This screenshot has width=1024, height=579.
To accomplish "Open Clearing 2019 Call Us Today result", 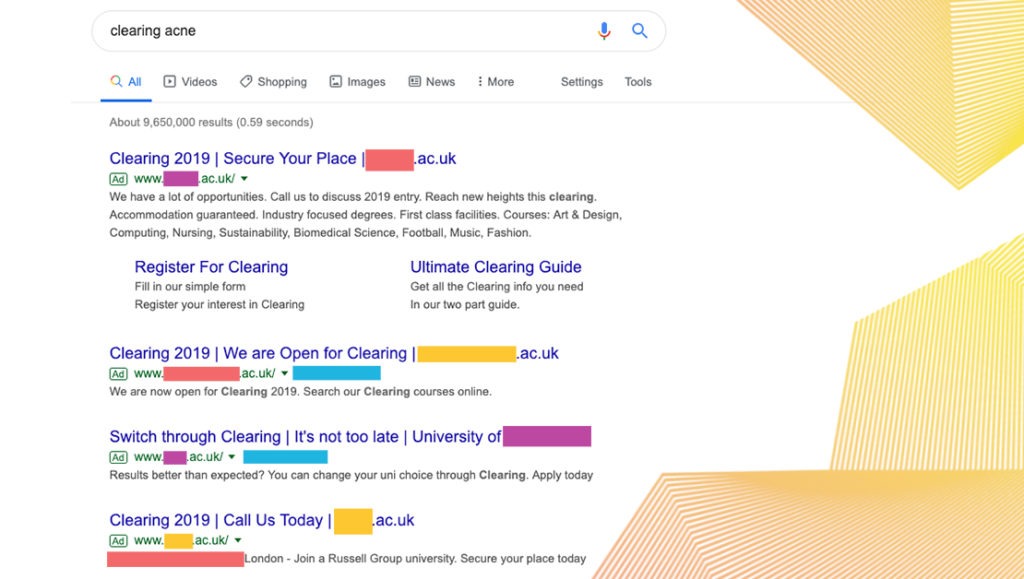I will click(x=262, y=520).
